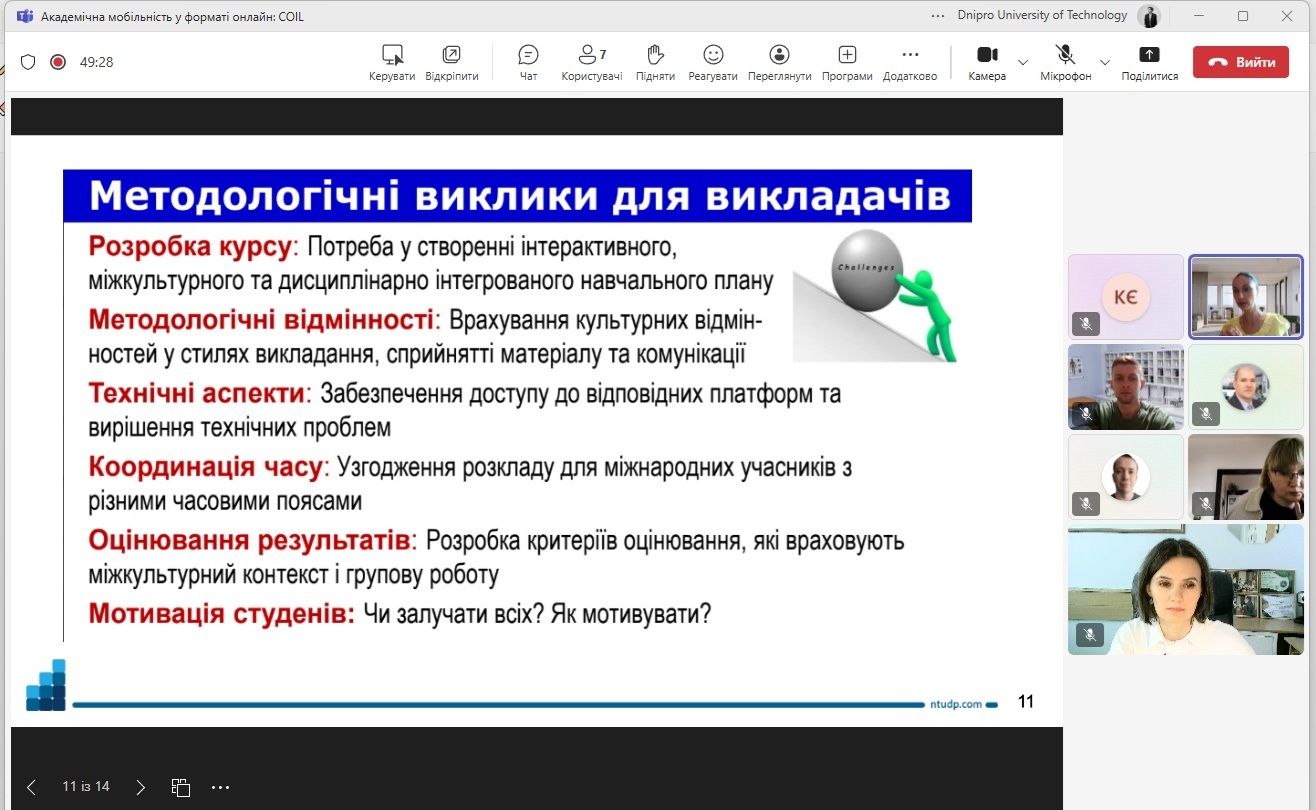1316x810 pixels.
Task: Show the Користувачі participants list
Action: coord(591,62)
